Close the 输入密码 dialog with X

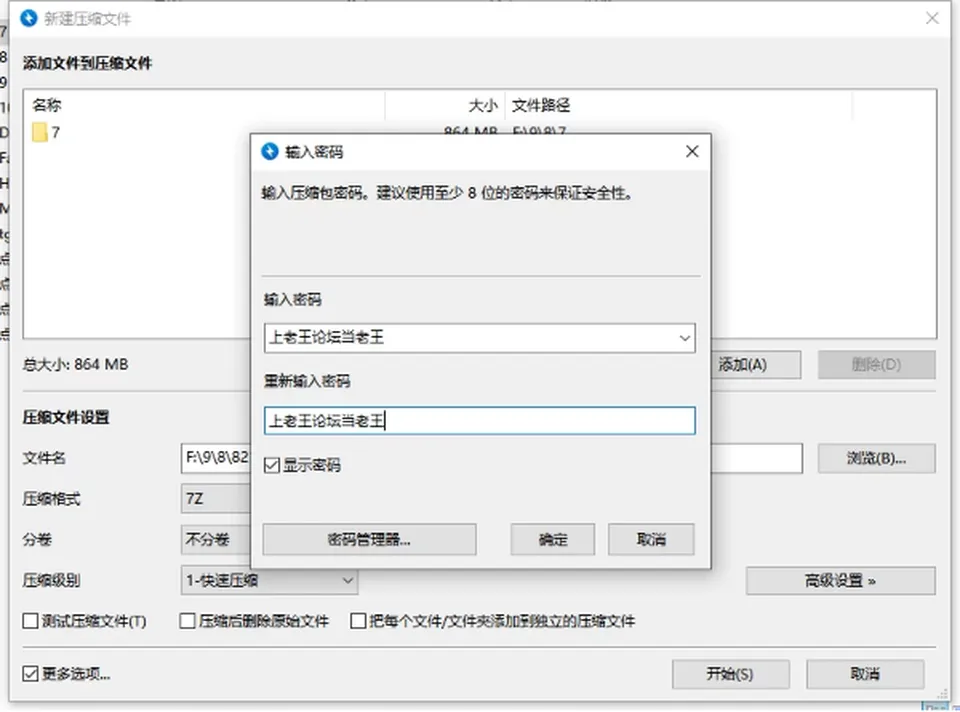click(692, 151)
